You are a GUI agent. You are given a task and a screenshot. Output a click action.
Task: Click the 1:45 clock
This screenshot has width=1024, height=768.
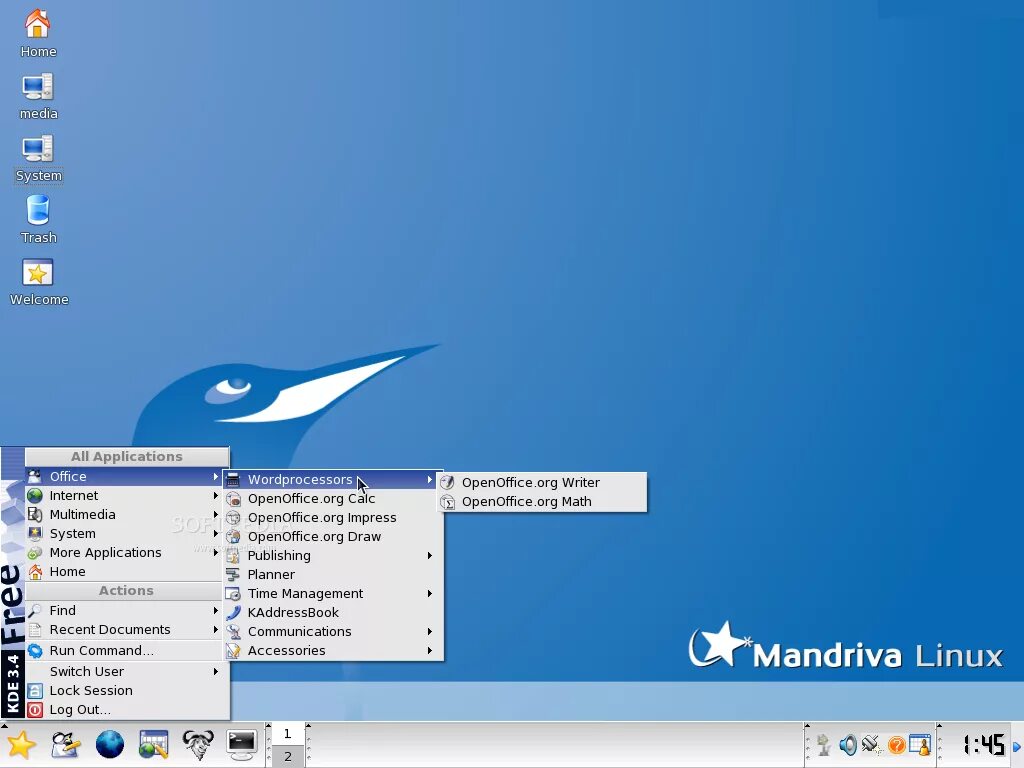click(984, 745)
